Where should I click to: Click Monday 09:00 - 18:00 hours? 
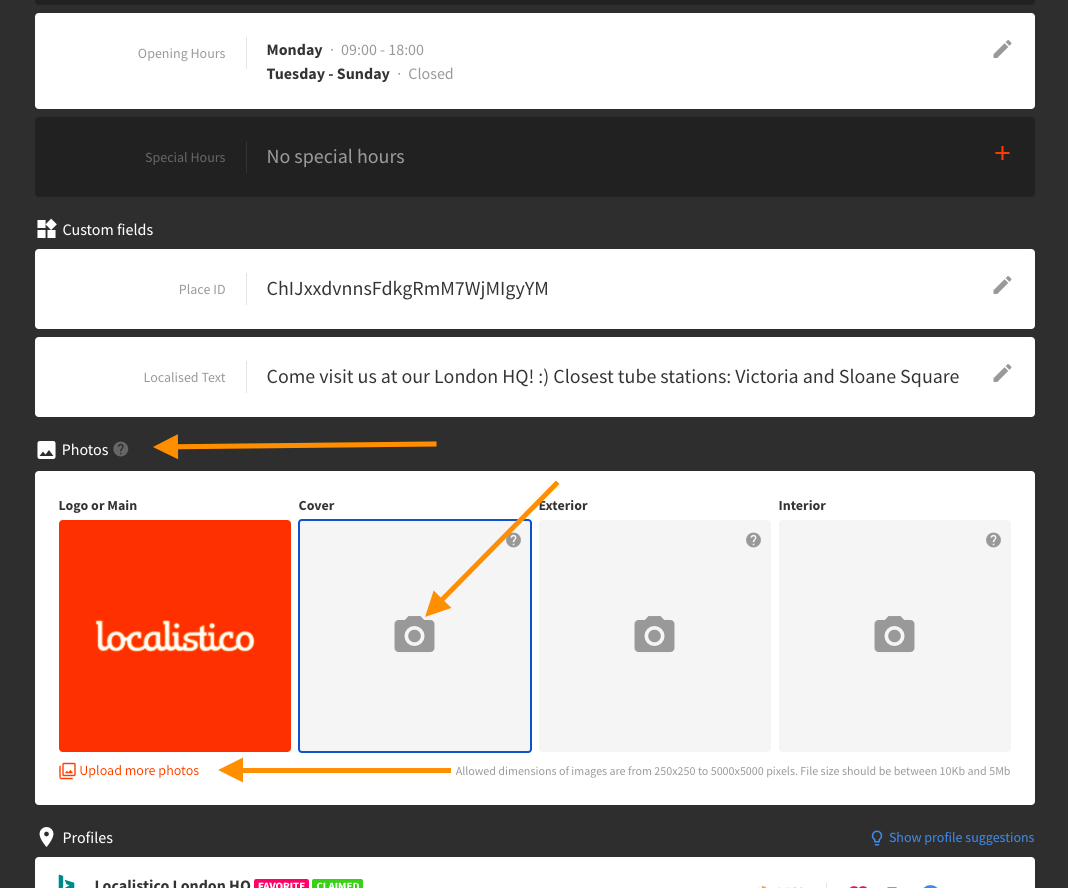tap(345, 50)
